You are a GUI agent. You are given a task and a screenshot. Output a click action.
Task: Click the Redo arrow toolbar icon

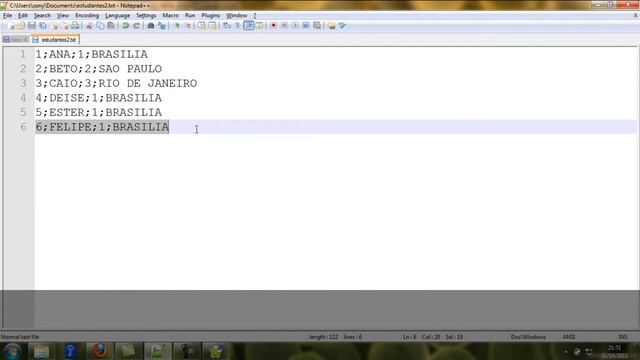pyautogui.click(x=136, y=26)
